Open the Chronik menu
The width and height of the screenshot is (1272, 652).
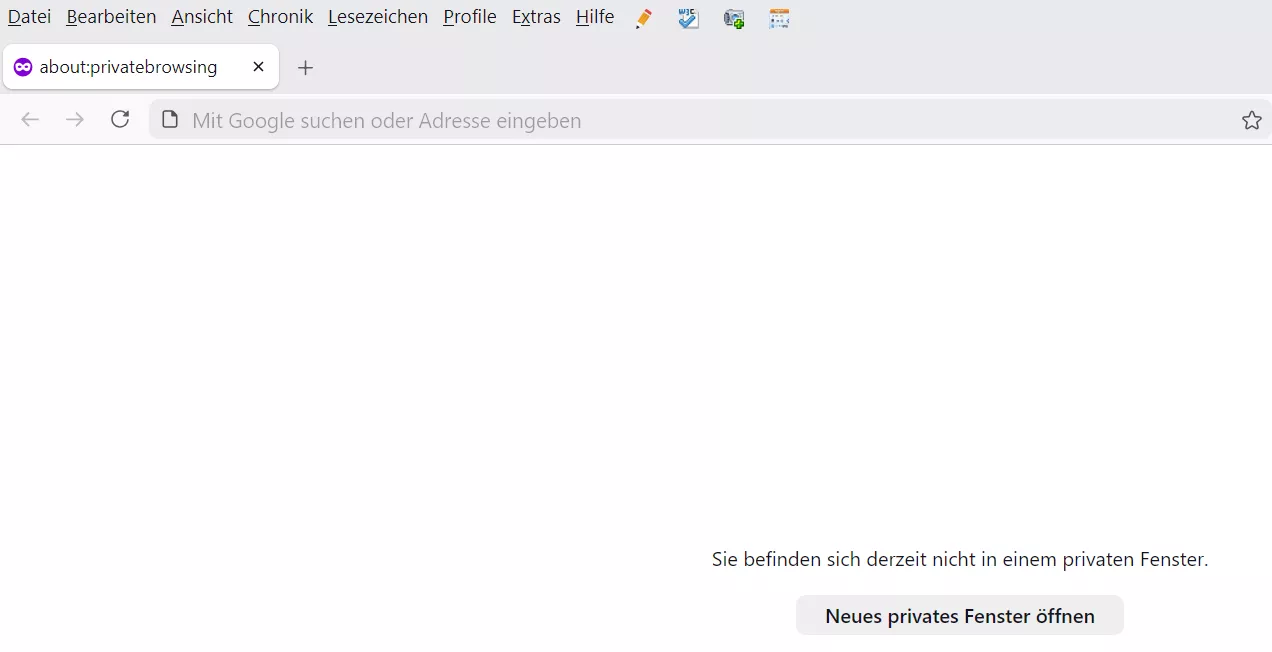tap(280, 17)
